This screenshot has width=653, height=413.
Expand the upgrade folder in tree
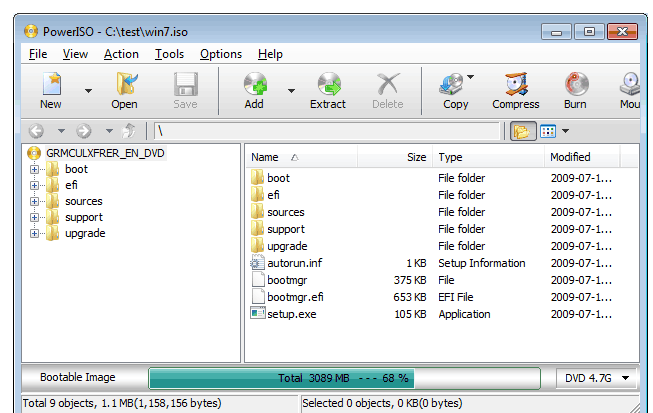click(x=35, y=234)
